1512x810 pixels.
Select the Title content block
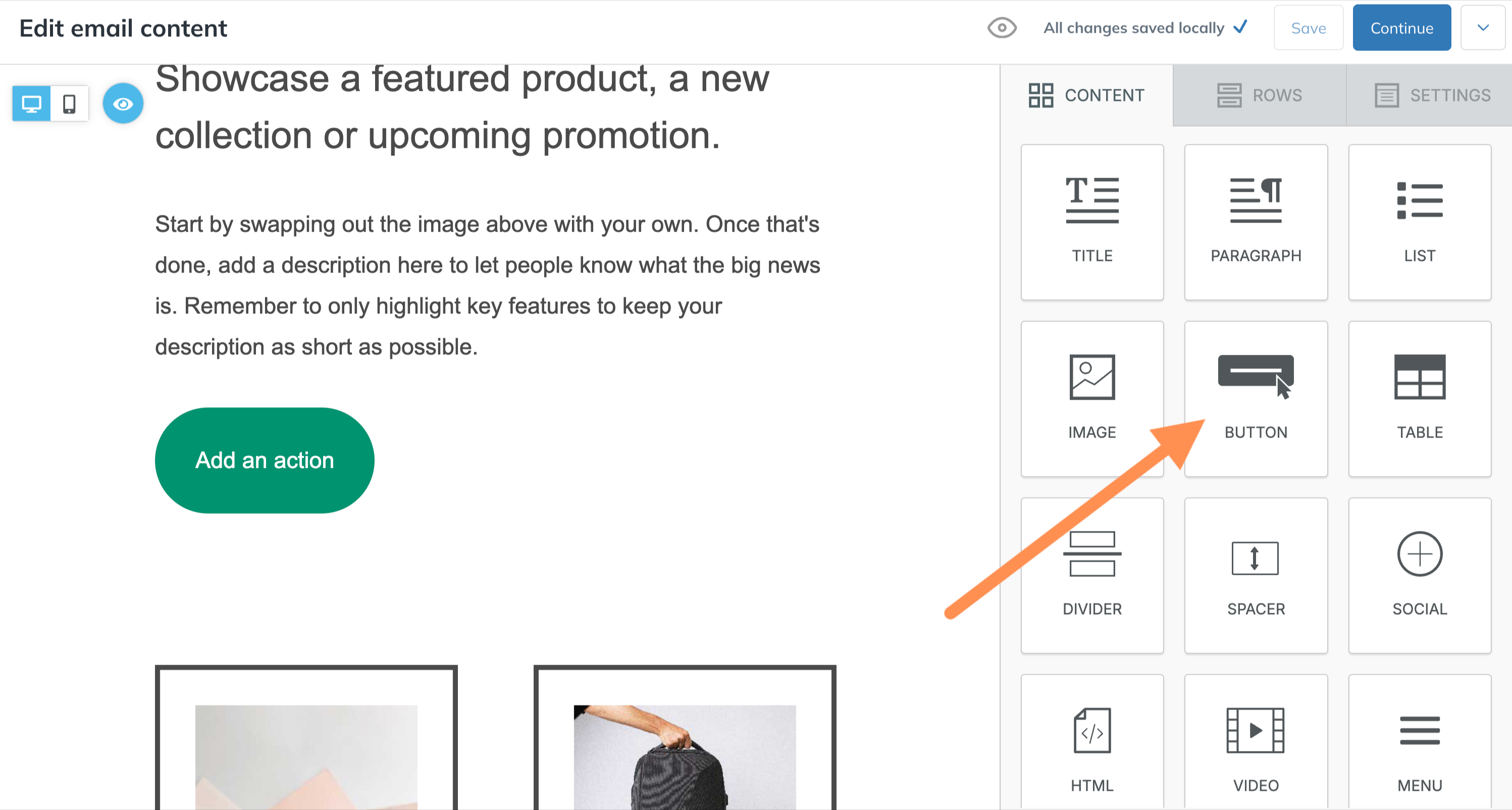pyautogui.click(x=1092, y=222)
